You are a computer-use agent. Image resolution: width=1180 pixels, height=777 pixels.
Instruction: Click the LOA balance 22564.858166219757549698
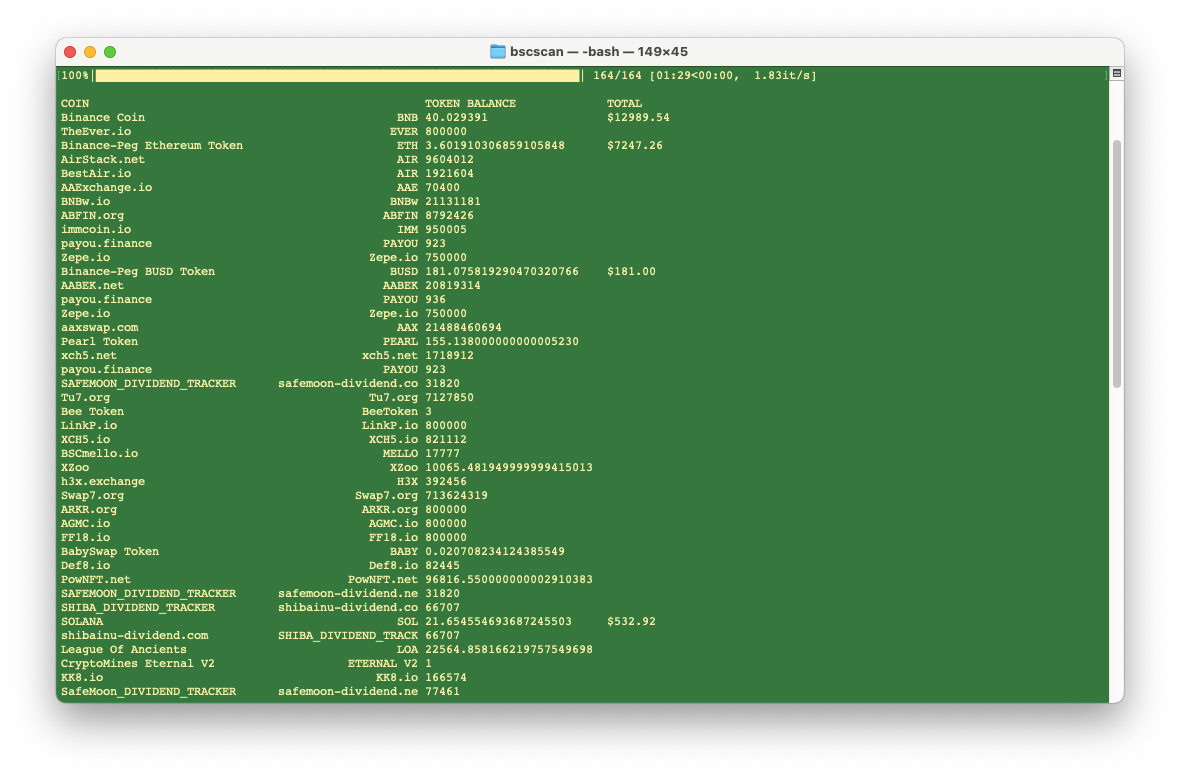(x=509, y=650)
